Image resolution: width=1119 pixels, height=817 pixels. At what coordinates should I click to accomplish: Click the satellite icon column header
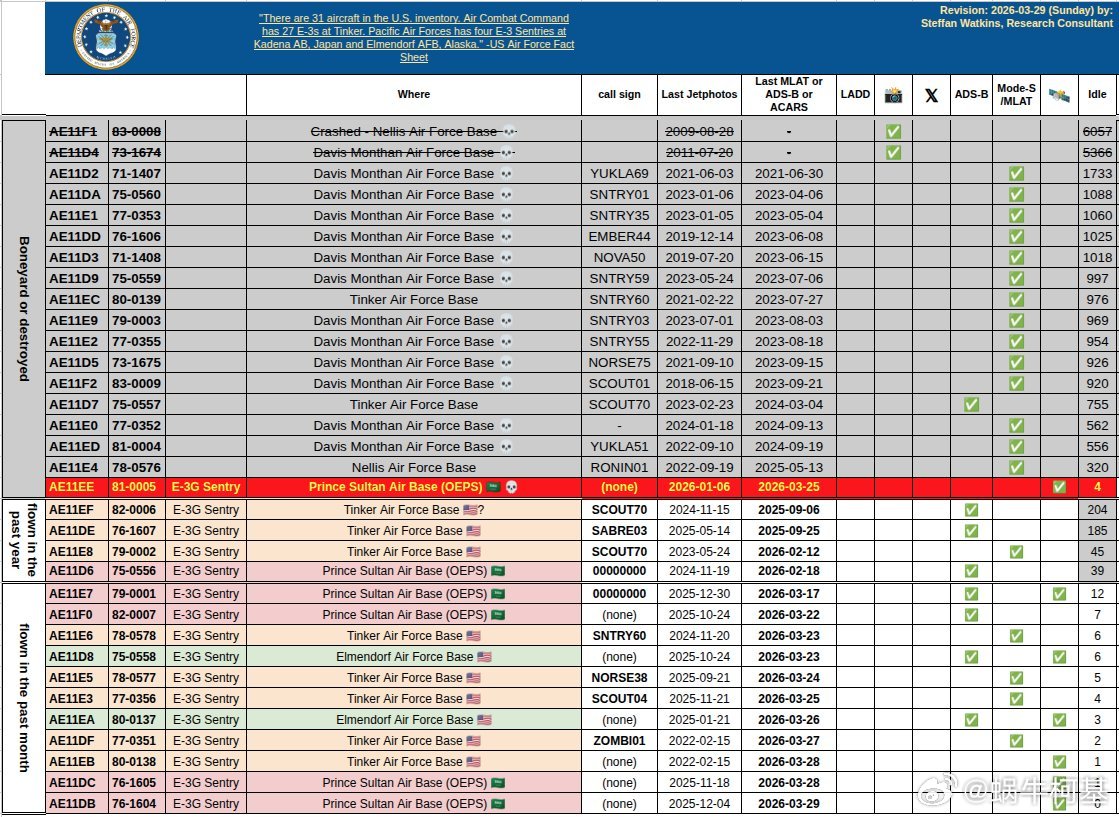click(x=1059, y=95)
